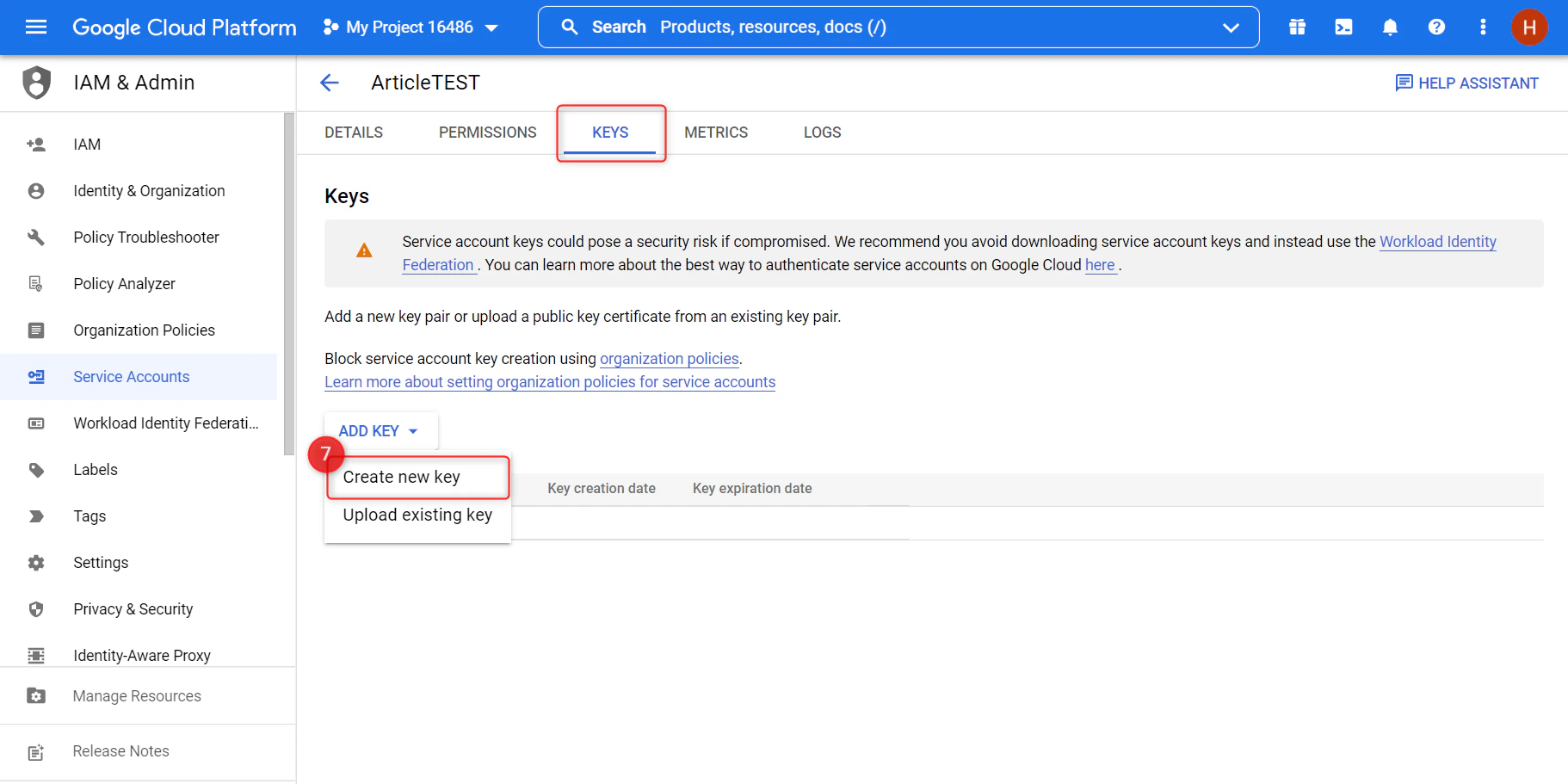Switch to the LOGS tab
This screenshot has width=1568, height=784.
[x=822, y=133]
